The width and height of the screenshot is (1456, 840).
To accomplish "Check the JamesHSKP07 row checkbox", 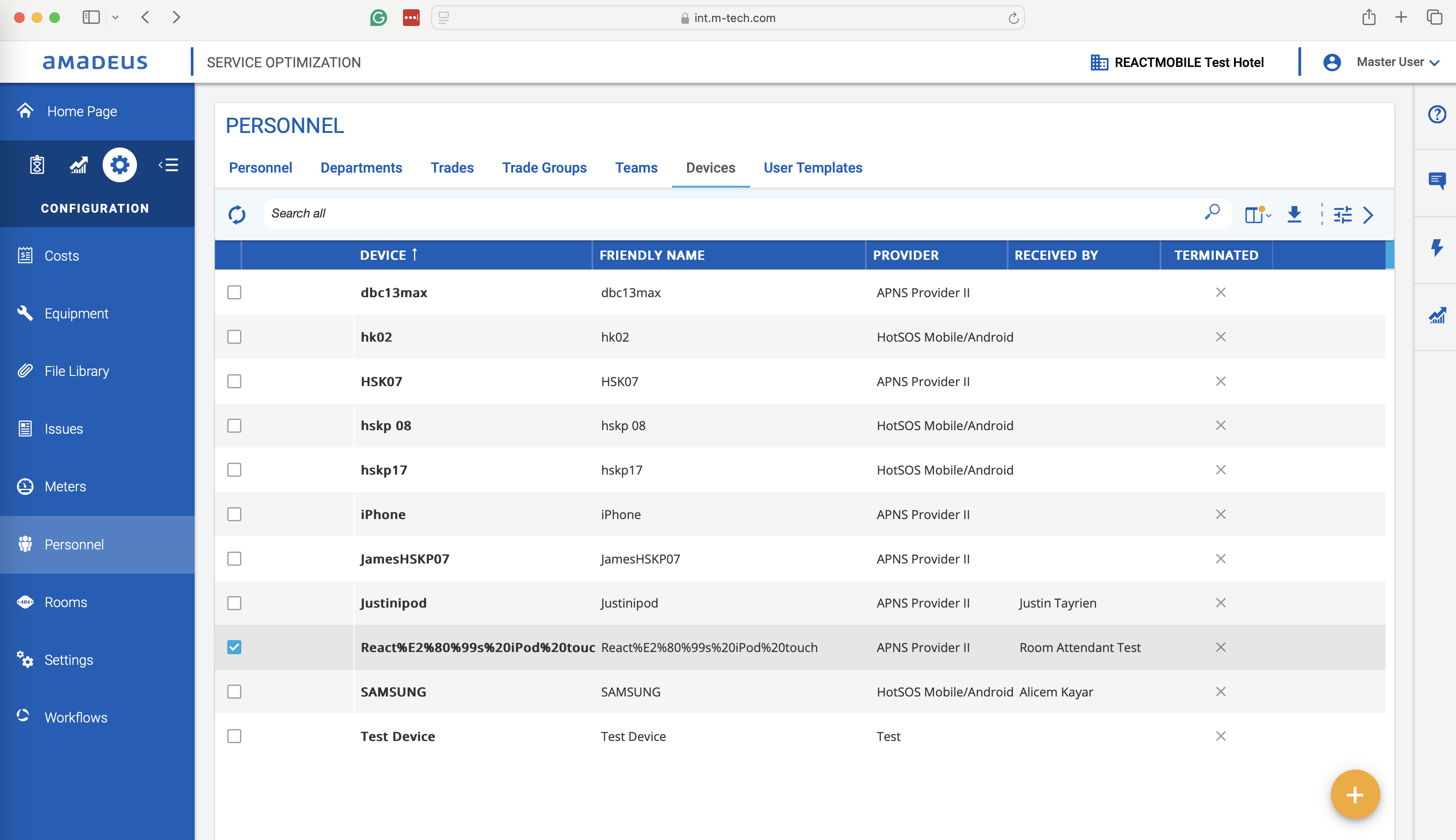I will click(x=234, y=559).
